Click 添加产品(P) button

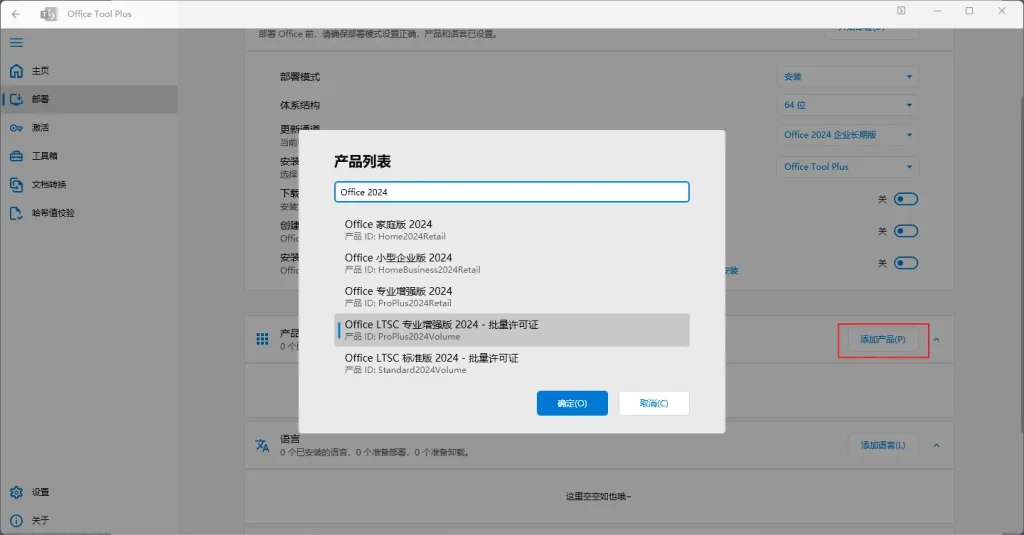click(x=883, y=340)
